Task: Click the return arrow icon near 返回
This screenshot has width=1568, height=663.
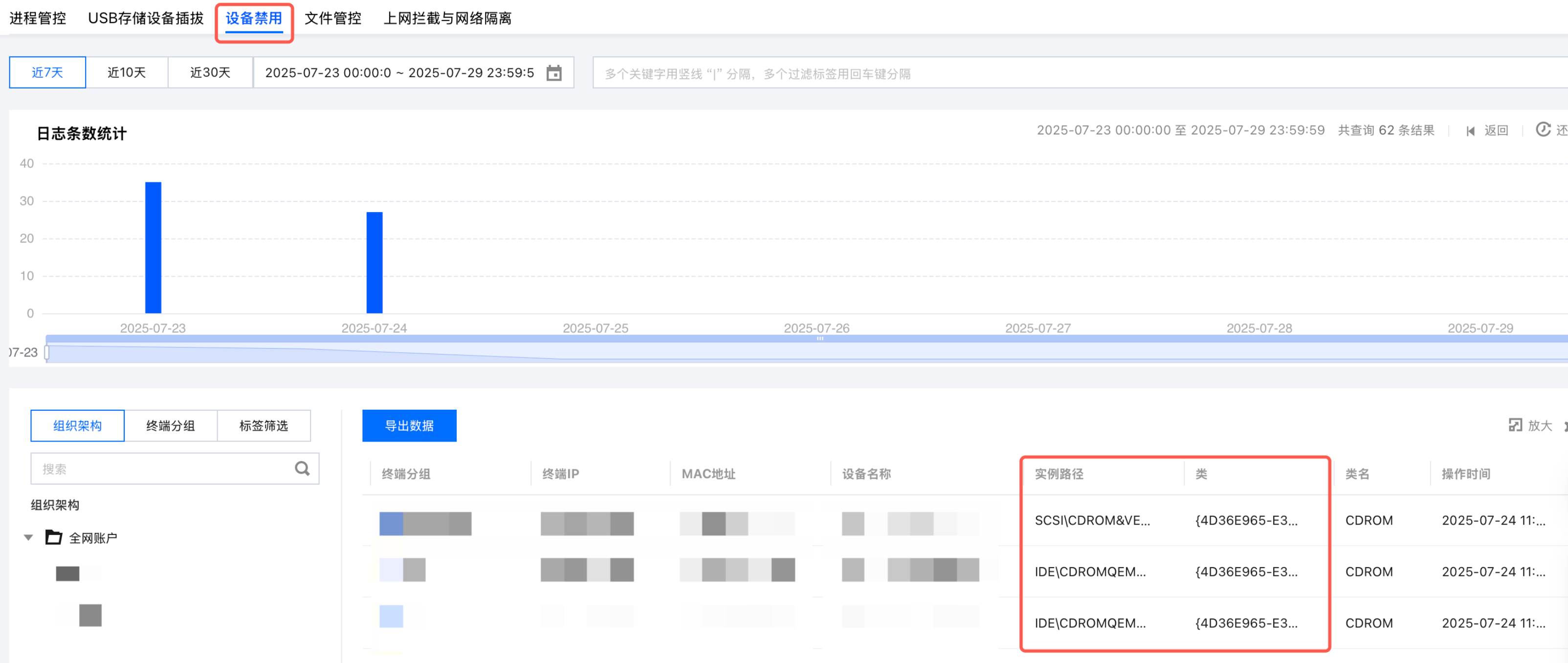Action: click(1471, 131)
